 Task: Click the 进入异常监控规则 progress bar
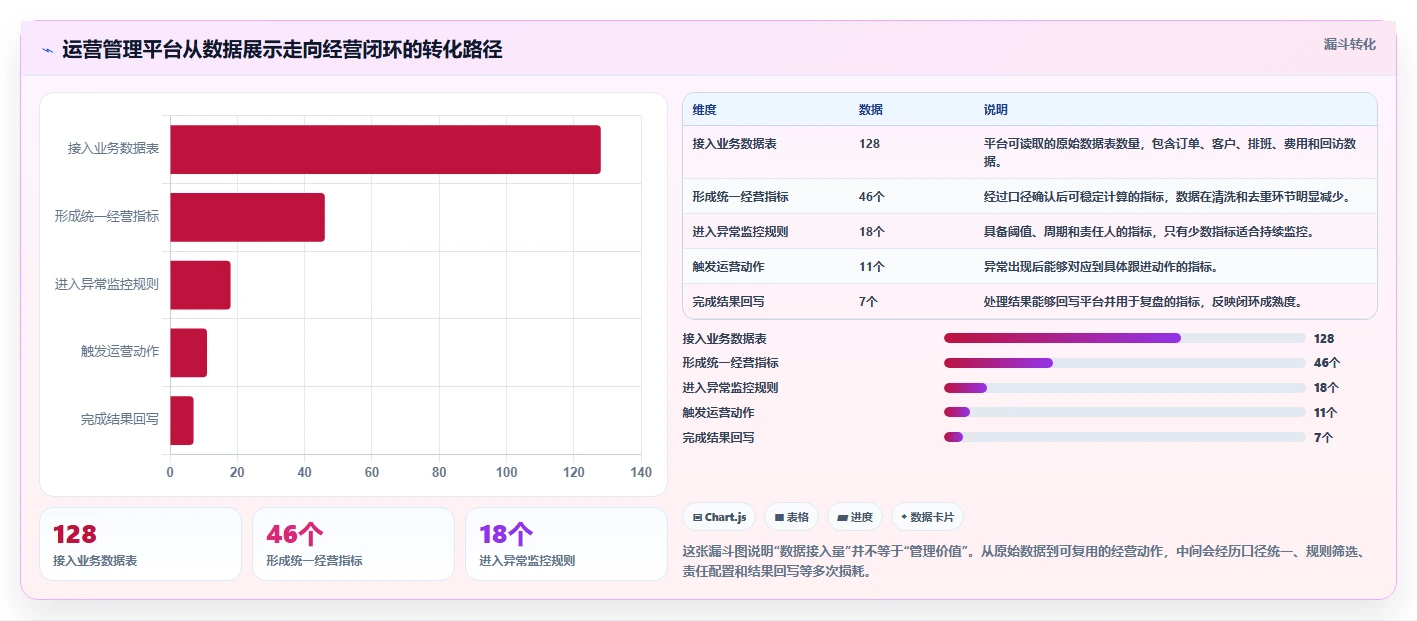[1125, 388]
